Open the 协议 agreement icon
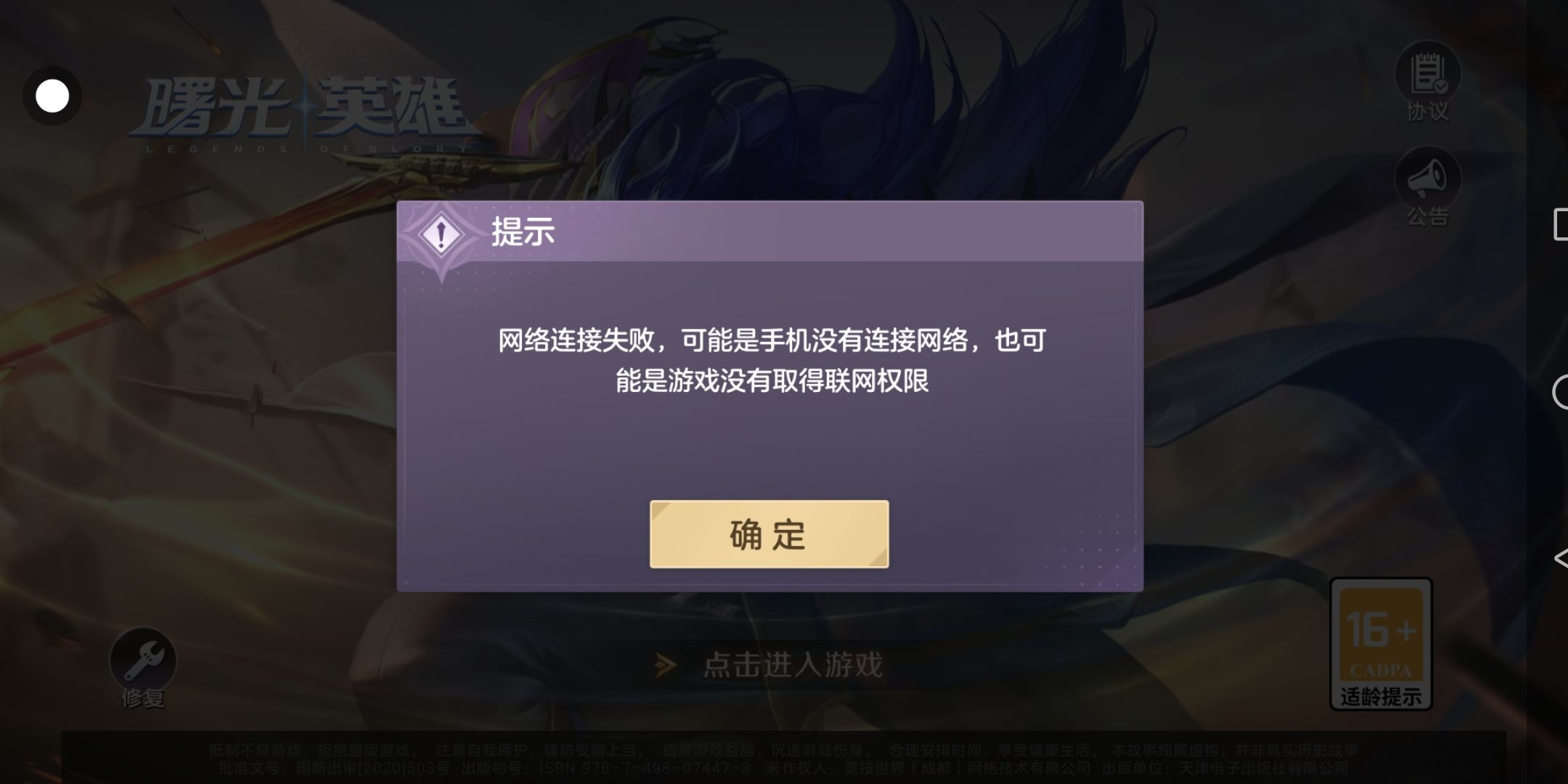The width and height of the screenshot is (1568, 784). pyautogui.click(x=1427, y=73)
